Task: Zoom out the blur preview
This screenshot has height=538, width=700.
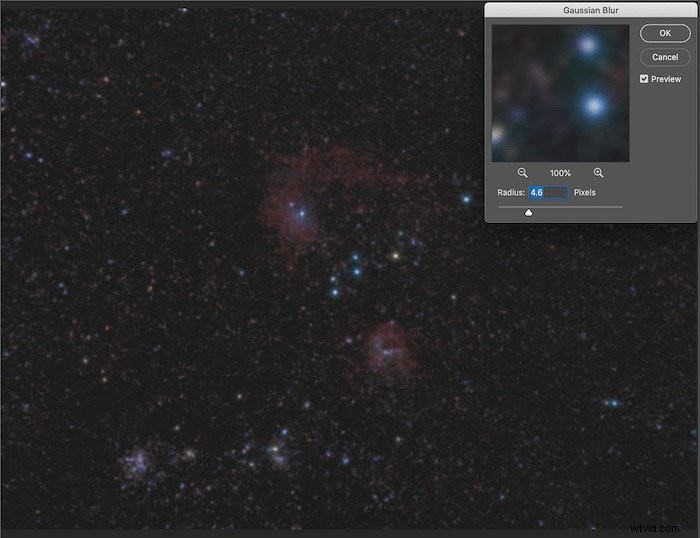Action: 522,172
